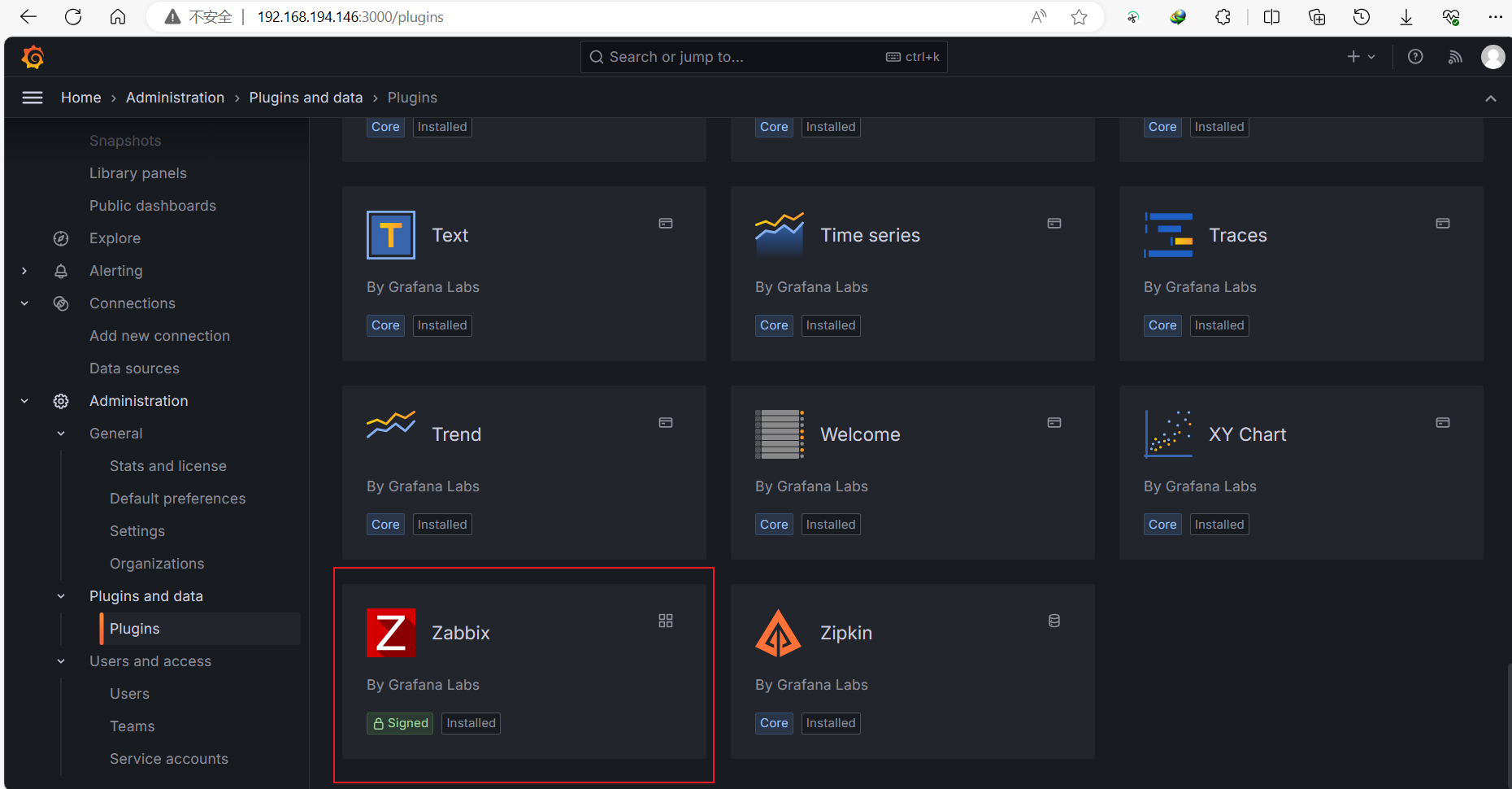Open the news RSS feed icon

[1455, 57]
